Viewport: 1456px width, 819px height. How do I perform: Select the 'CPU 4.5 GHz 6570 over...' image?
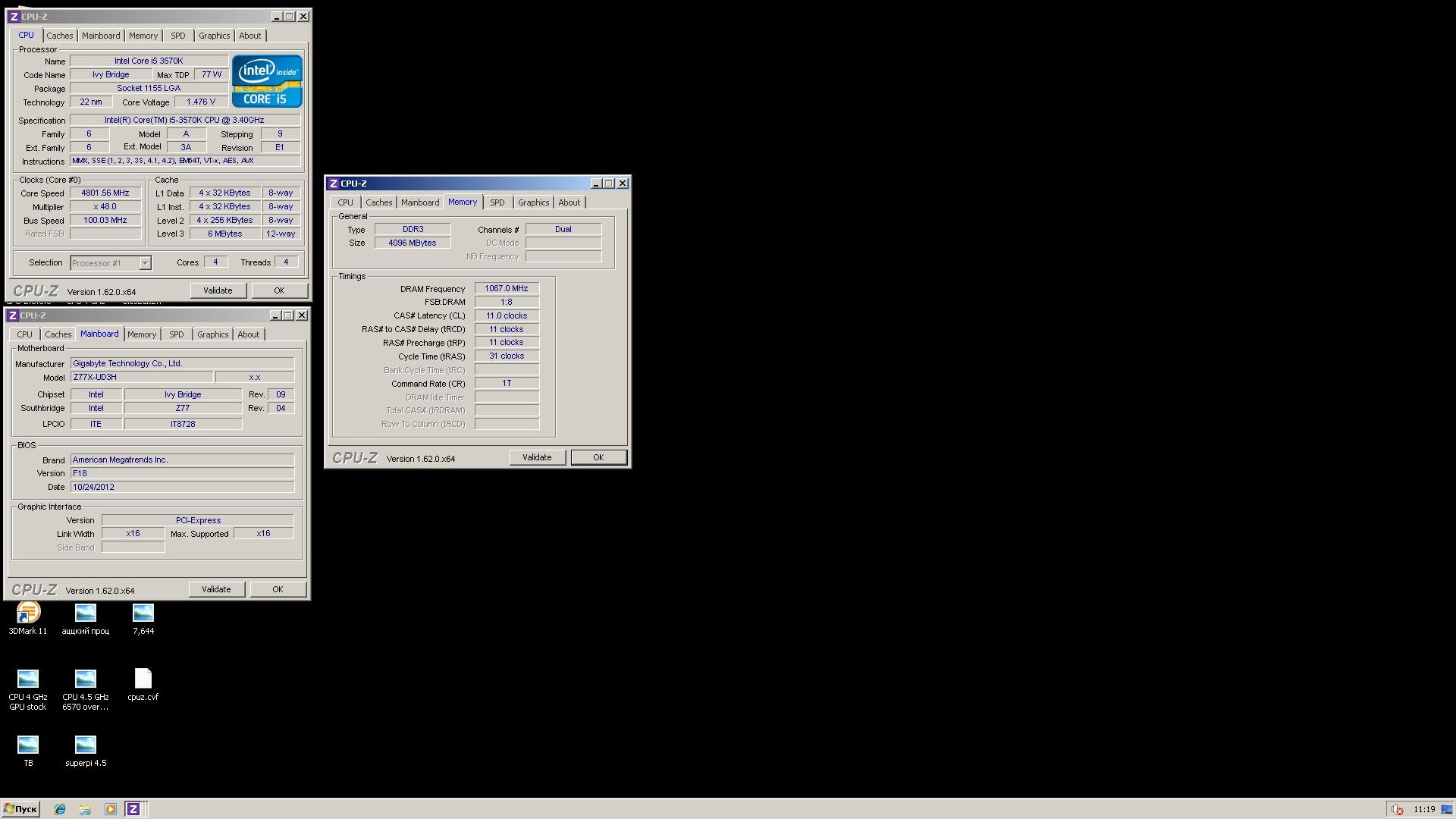tap(86, 689)
